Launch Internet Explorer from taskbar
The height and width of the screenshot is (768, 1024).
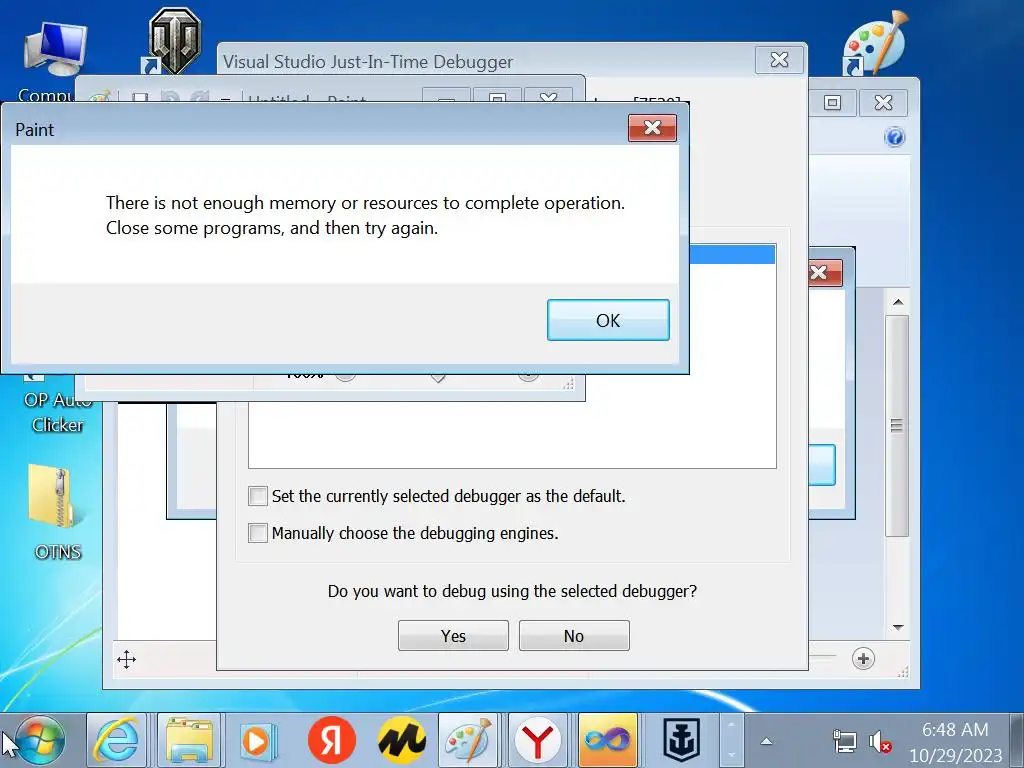[x=117, y=741]
